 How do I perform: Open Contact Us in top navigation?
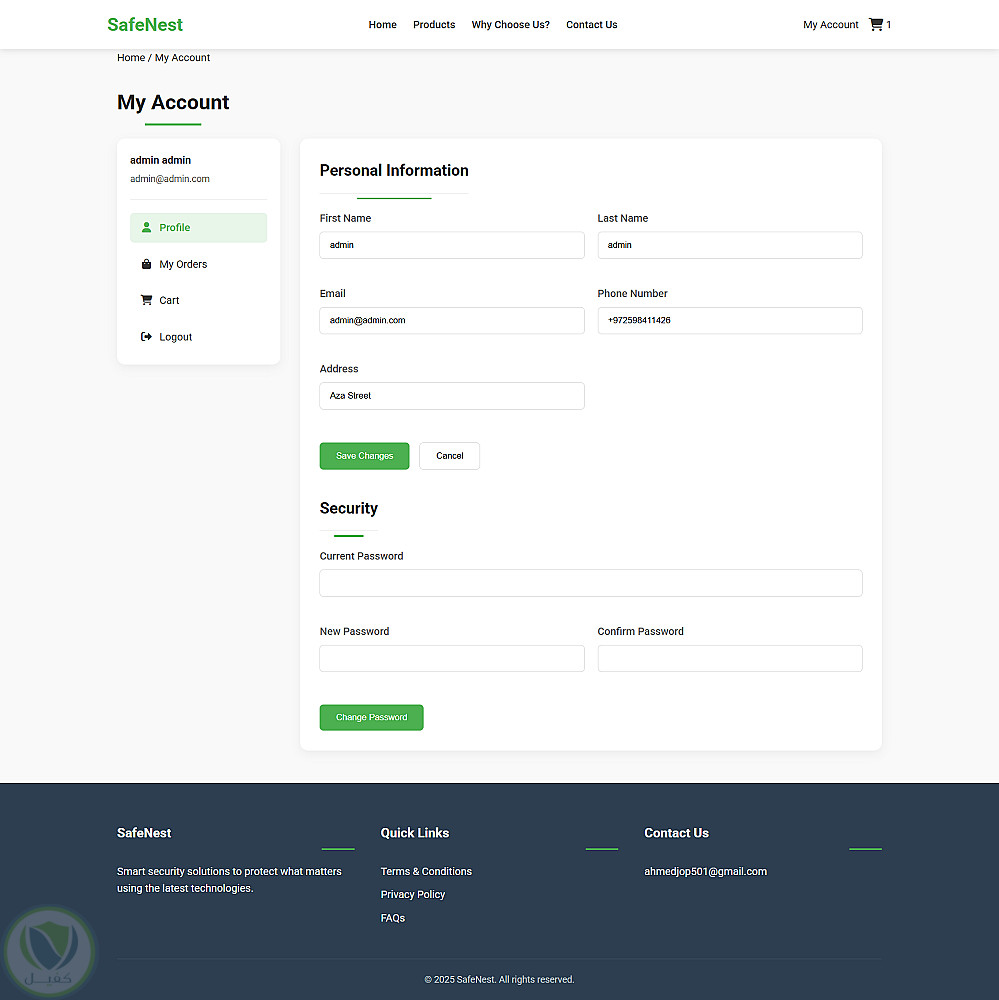click(x=591, y=24)
